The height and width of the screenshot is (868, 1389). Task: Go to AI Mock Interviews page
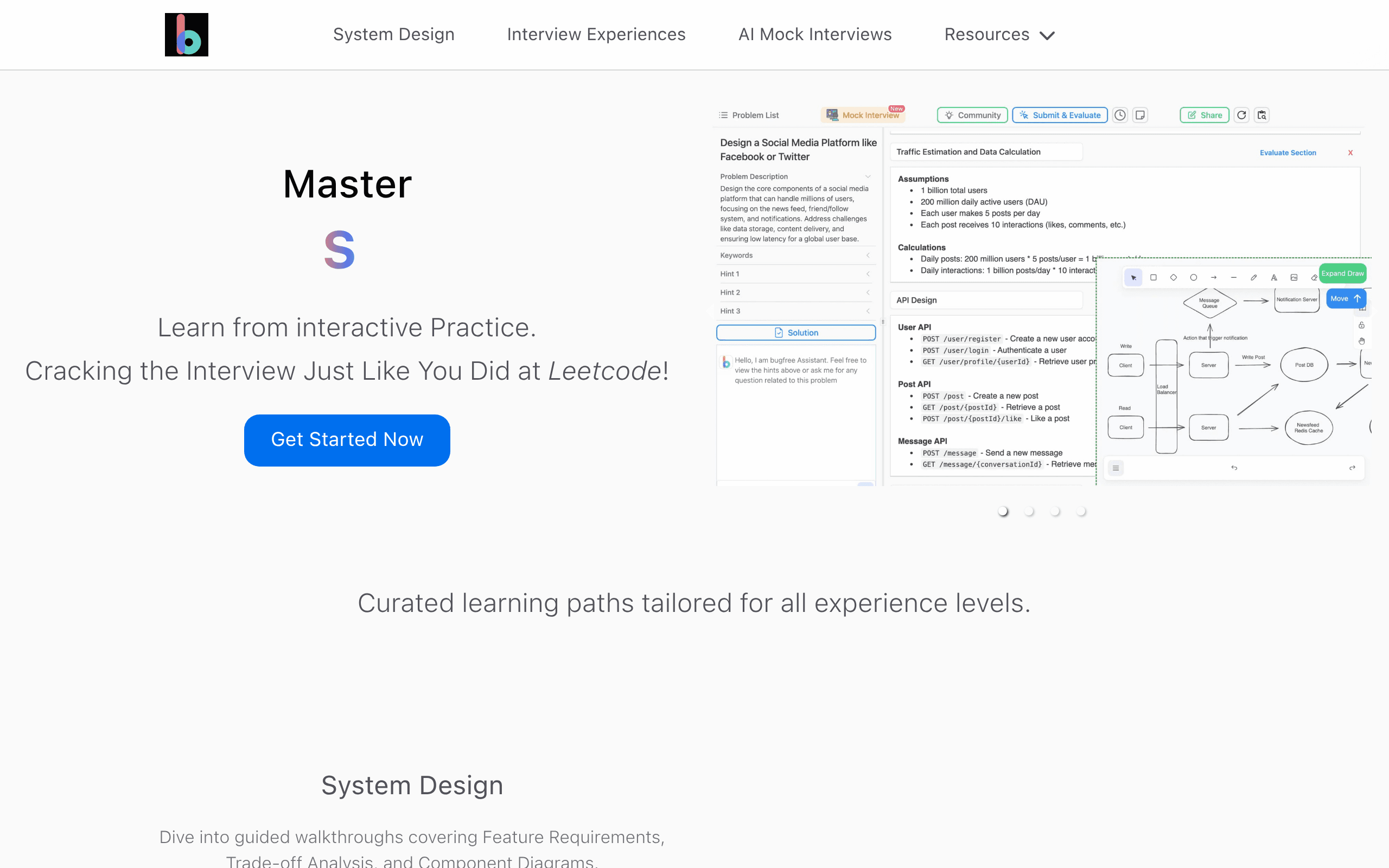[x=815, y=34]
